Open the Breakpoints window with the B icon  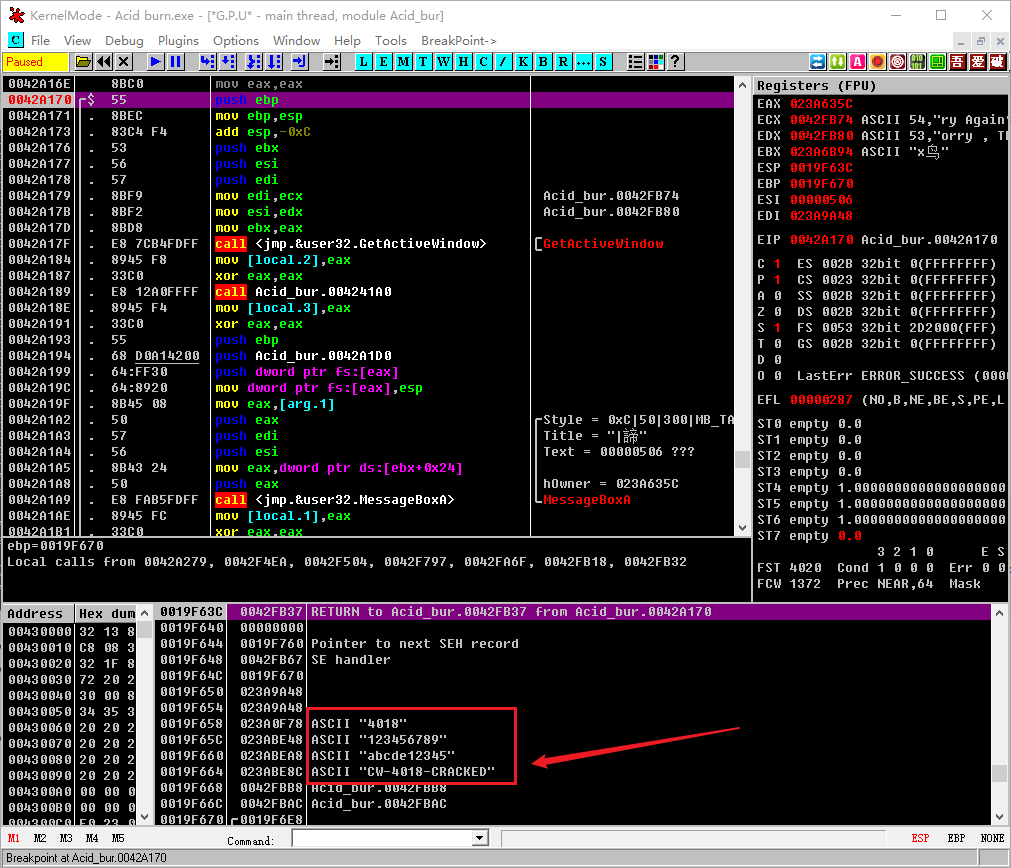click(543, 61)
